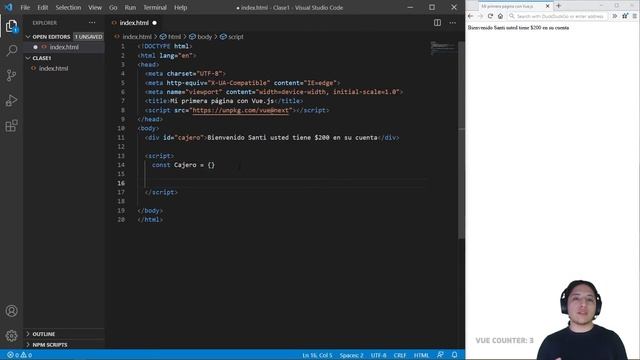Image resolution: width=640 pixels, height=360 pixels.
Task: Click CRLF end-of-line setting
Action: tap(400, 355)
